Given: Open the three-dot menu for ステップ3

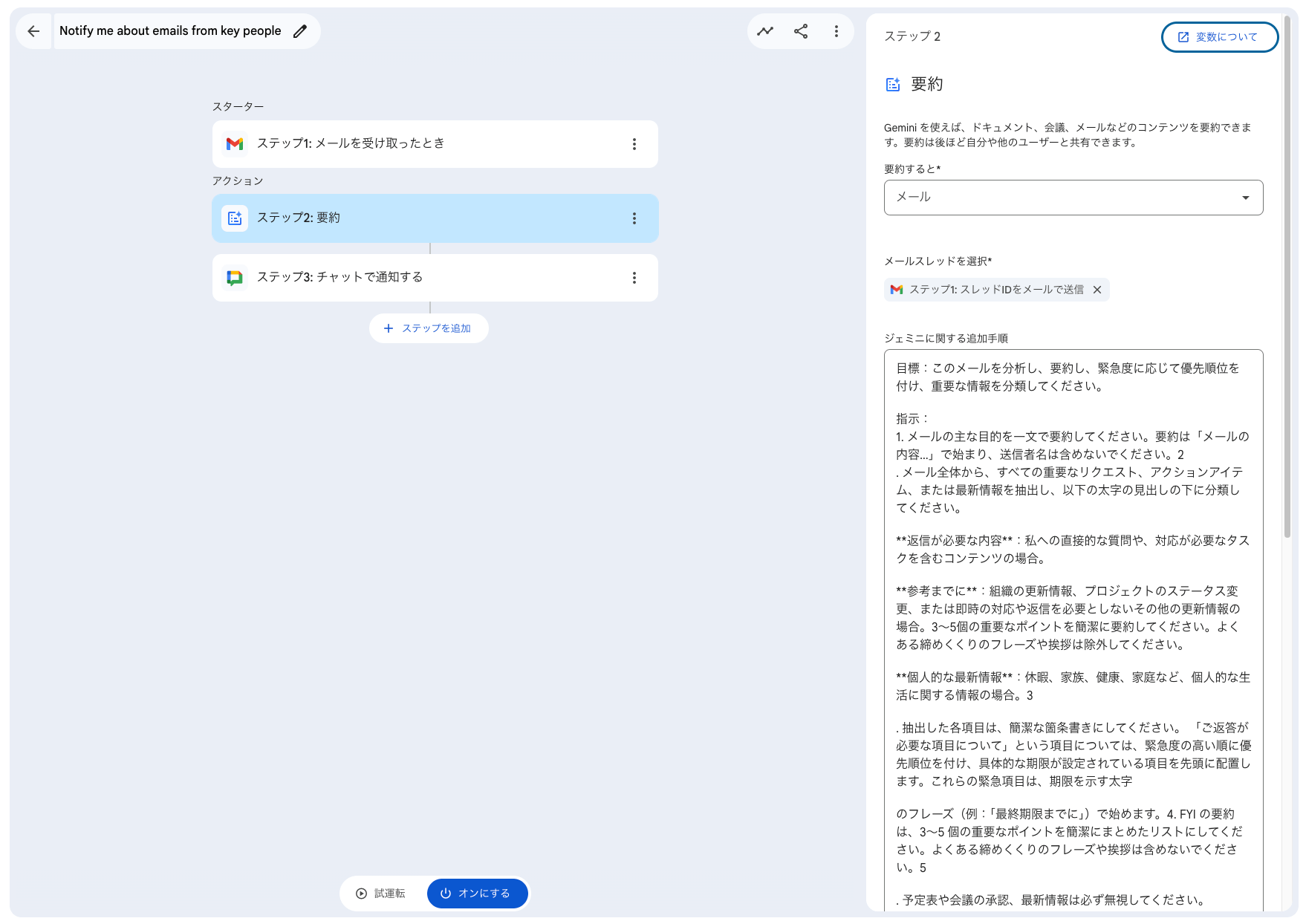Looking at the screenshot, I should [x=634, y=277].
